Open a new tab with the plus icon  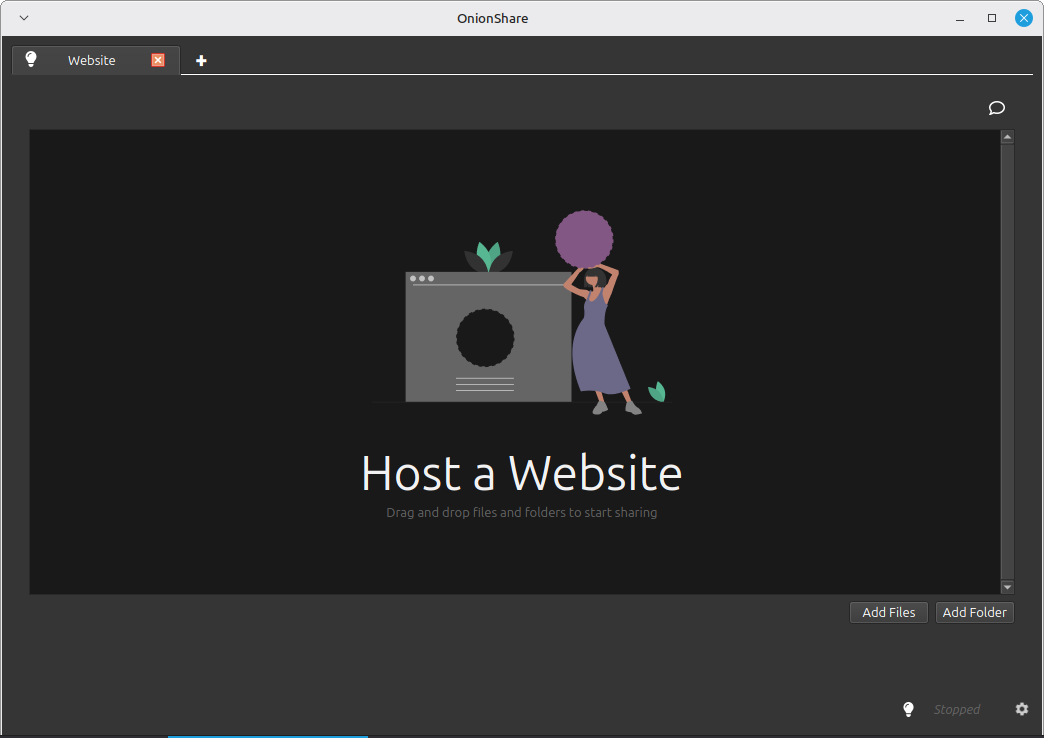click(200, 60)
